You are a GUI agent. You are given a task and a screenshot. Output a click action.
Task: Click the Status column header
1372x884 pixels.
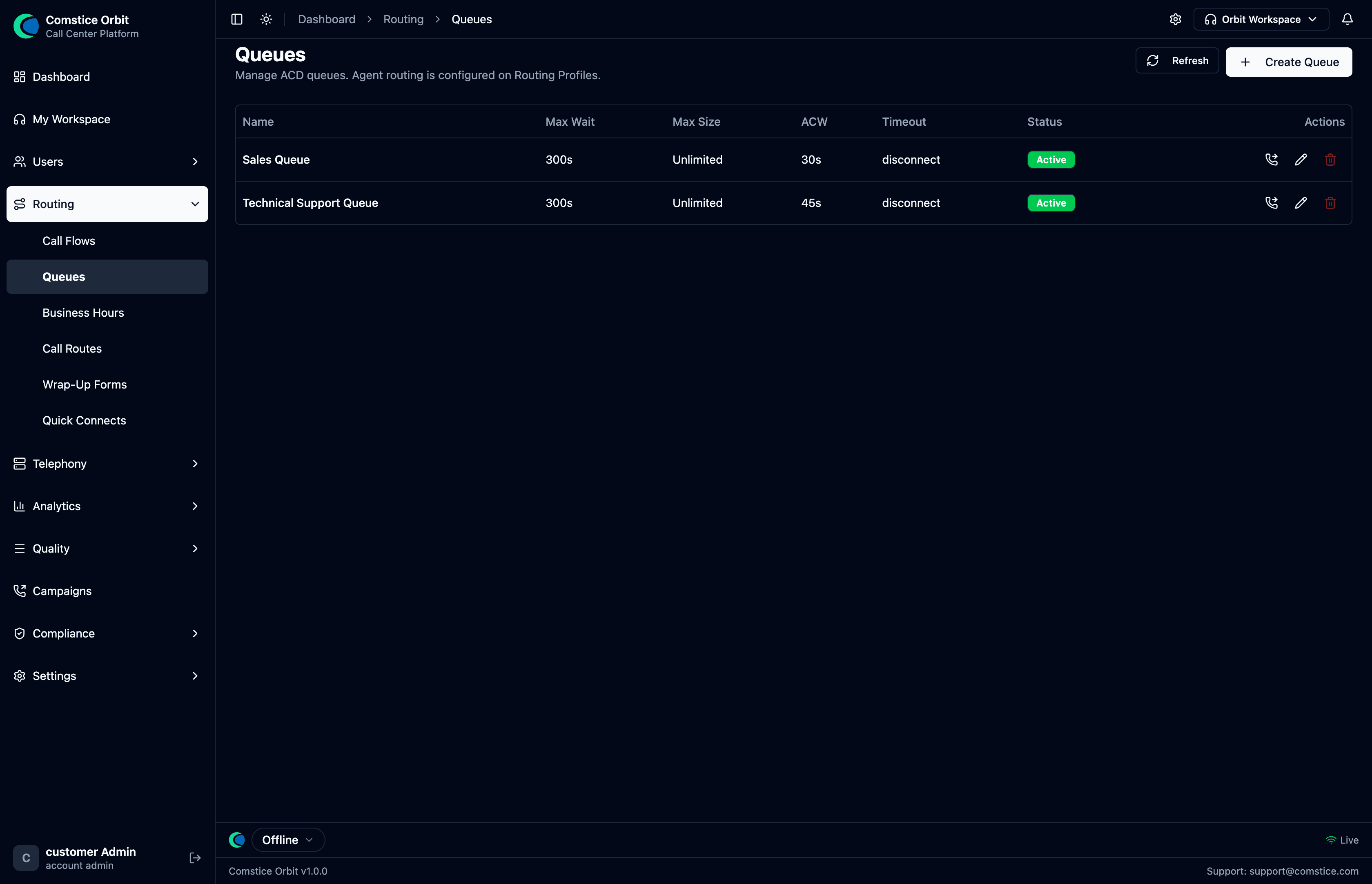pos(1044,122)
